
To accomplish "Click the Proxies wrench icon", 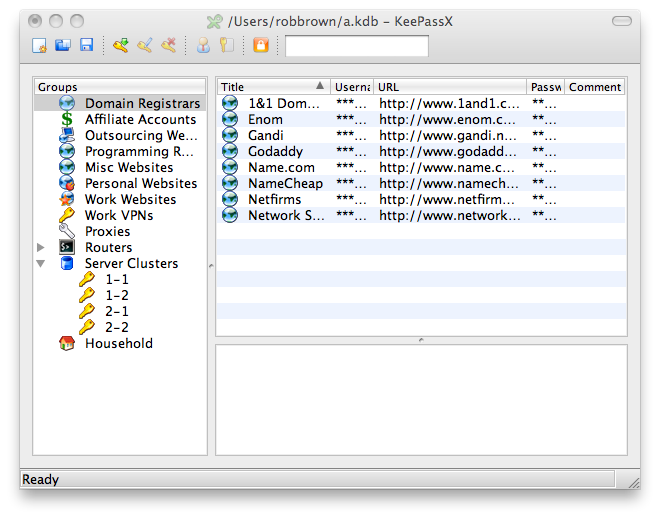I will pos(67,231).
